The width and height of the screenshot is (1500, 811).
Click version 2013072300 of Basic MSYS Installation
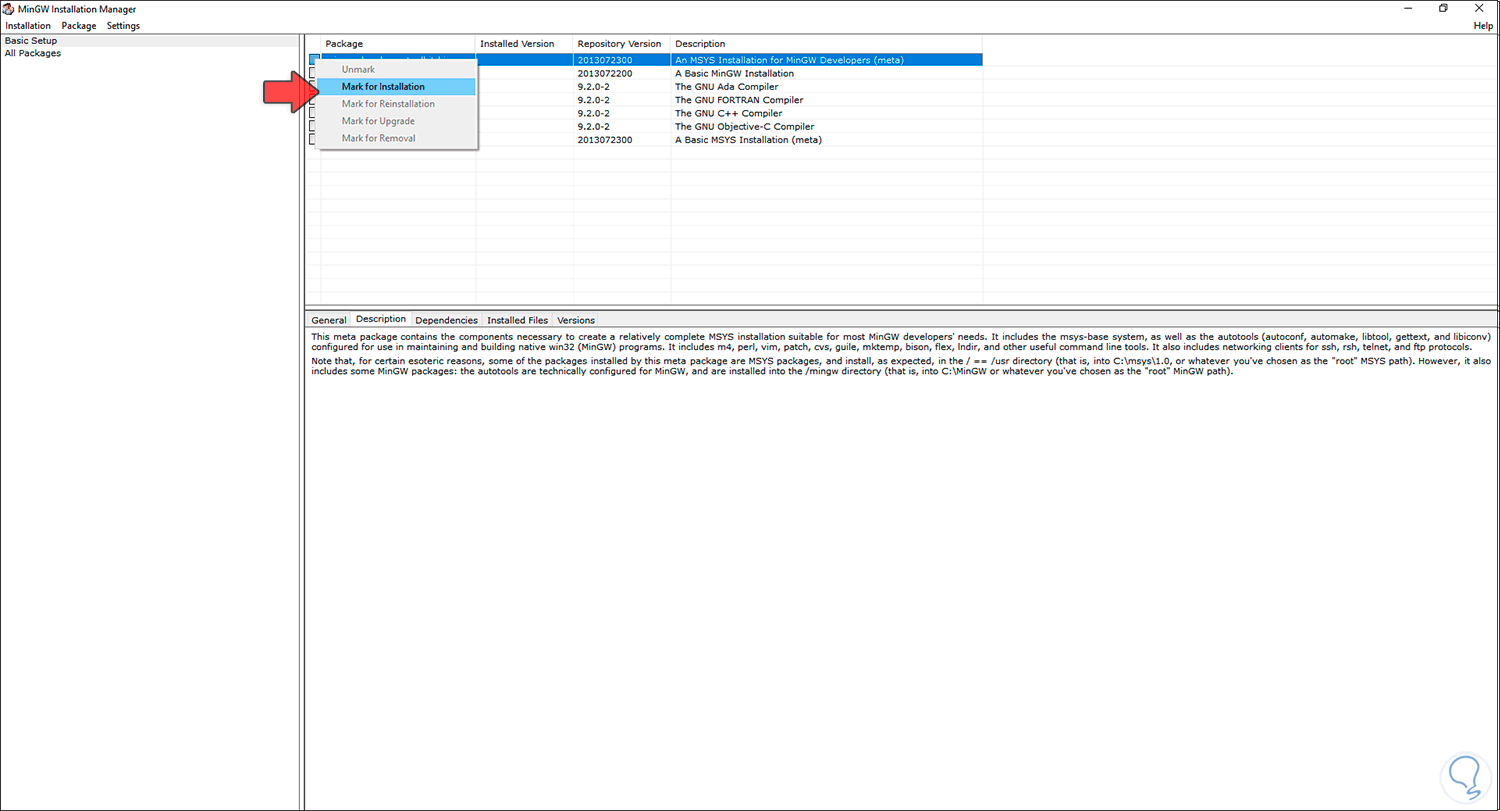tap(605, 140)
